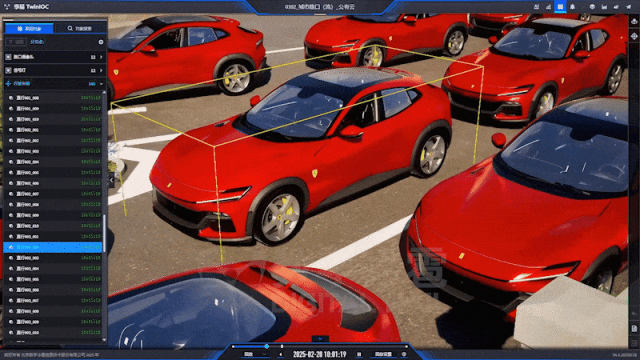Toggle visibility eye of vehicle row 002_001

click(x=11, y=130)
